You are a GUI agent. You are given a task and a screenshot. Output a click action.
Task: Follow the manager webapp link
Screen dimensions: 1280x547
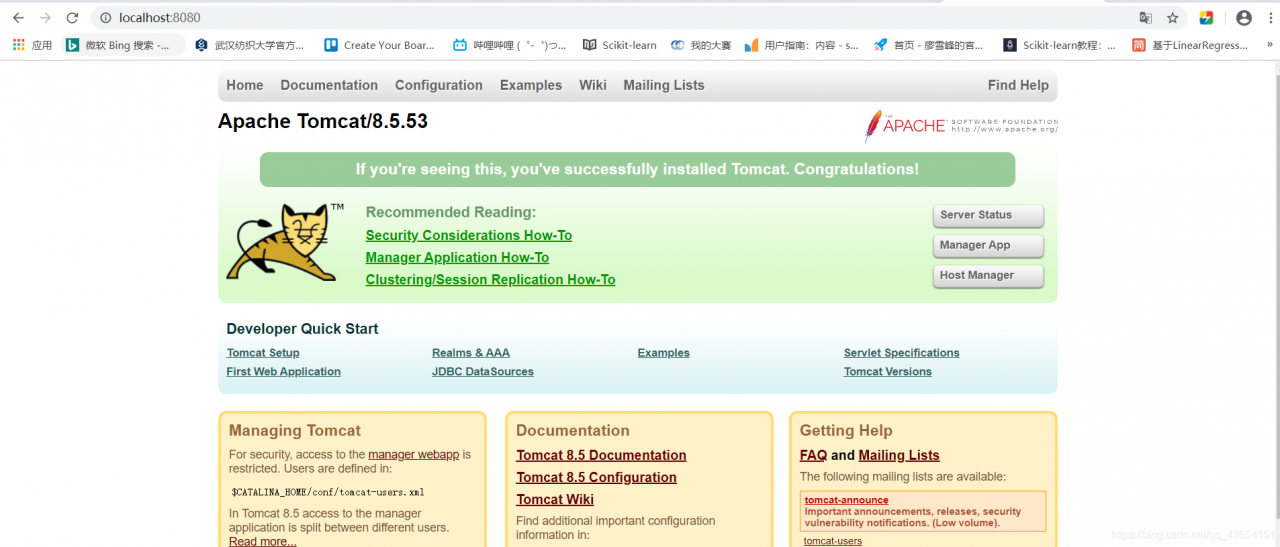[414, 454]
